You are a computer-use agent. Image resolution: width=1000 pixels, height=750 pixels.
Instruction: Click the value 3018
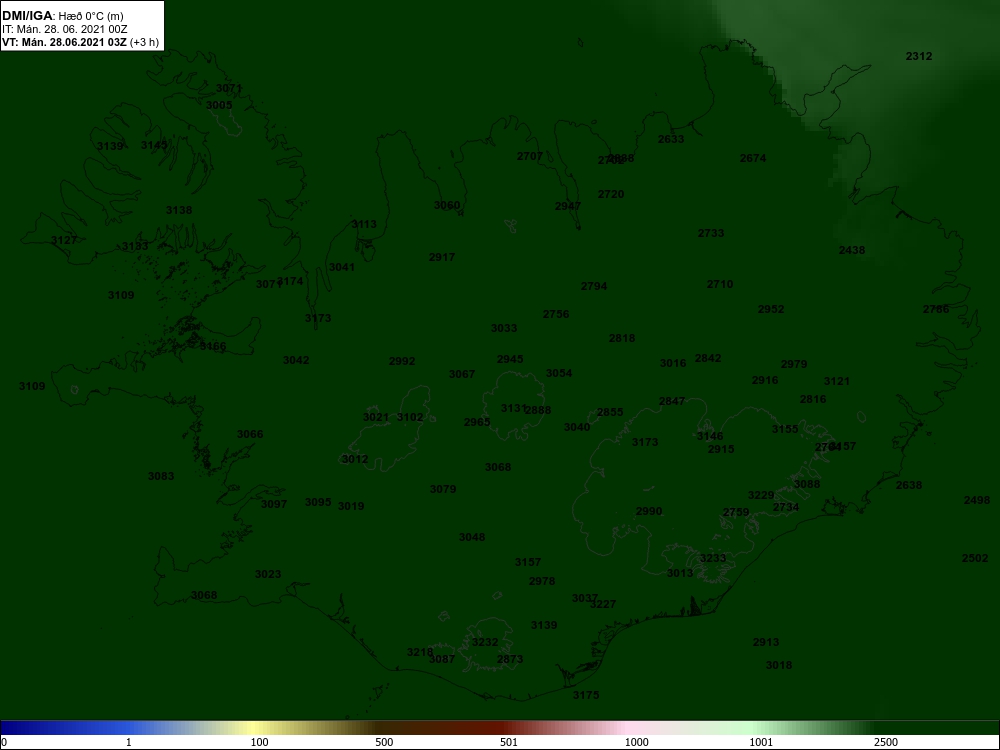click(779, 666)
